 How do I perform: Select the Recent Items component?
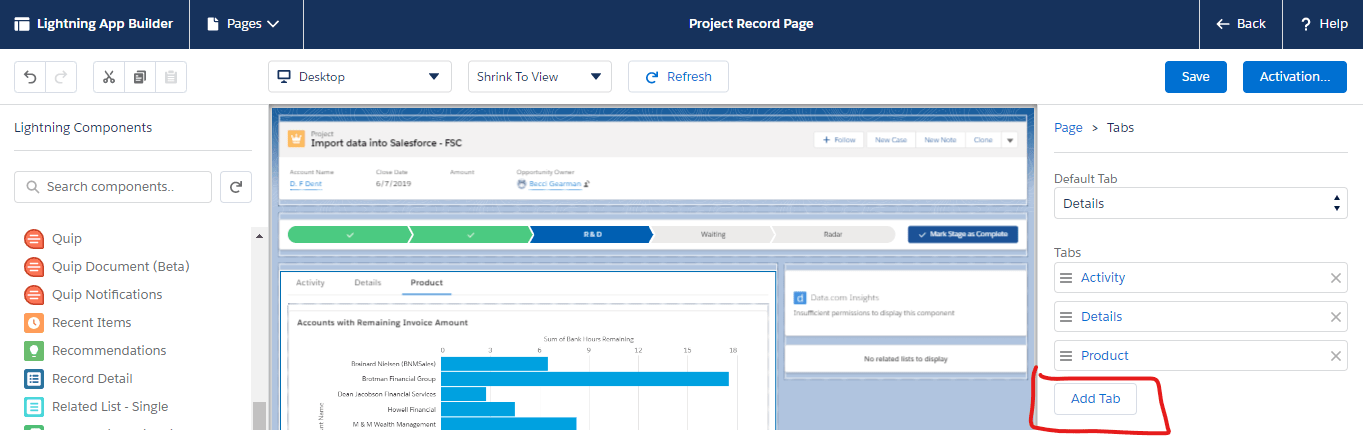[x=78, y=323]
